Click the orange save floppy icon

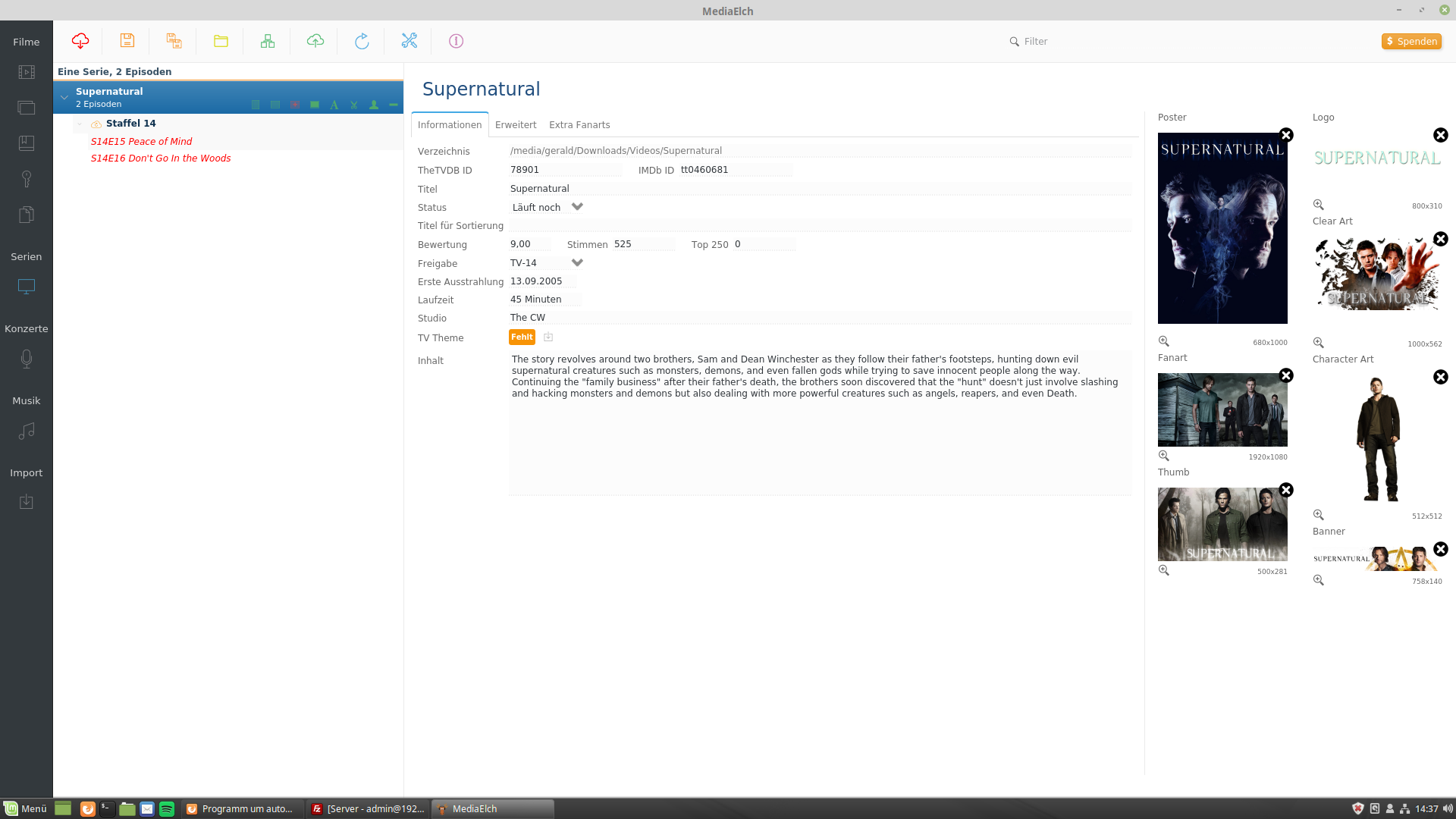coord(127,41)
